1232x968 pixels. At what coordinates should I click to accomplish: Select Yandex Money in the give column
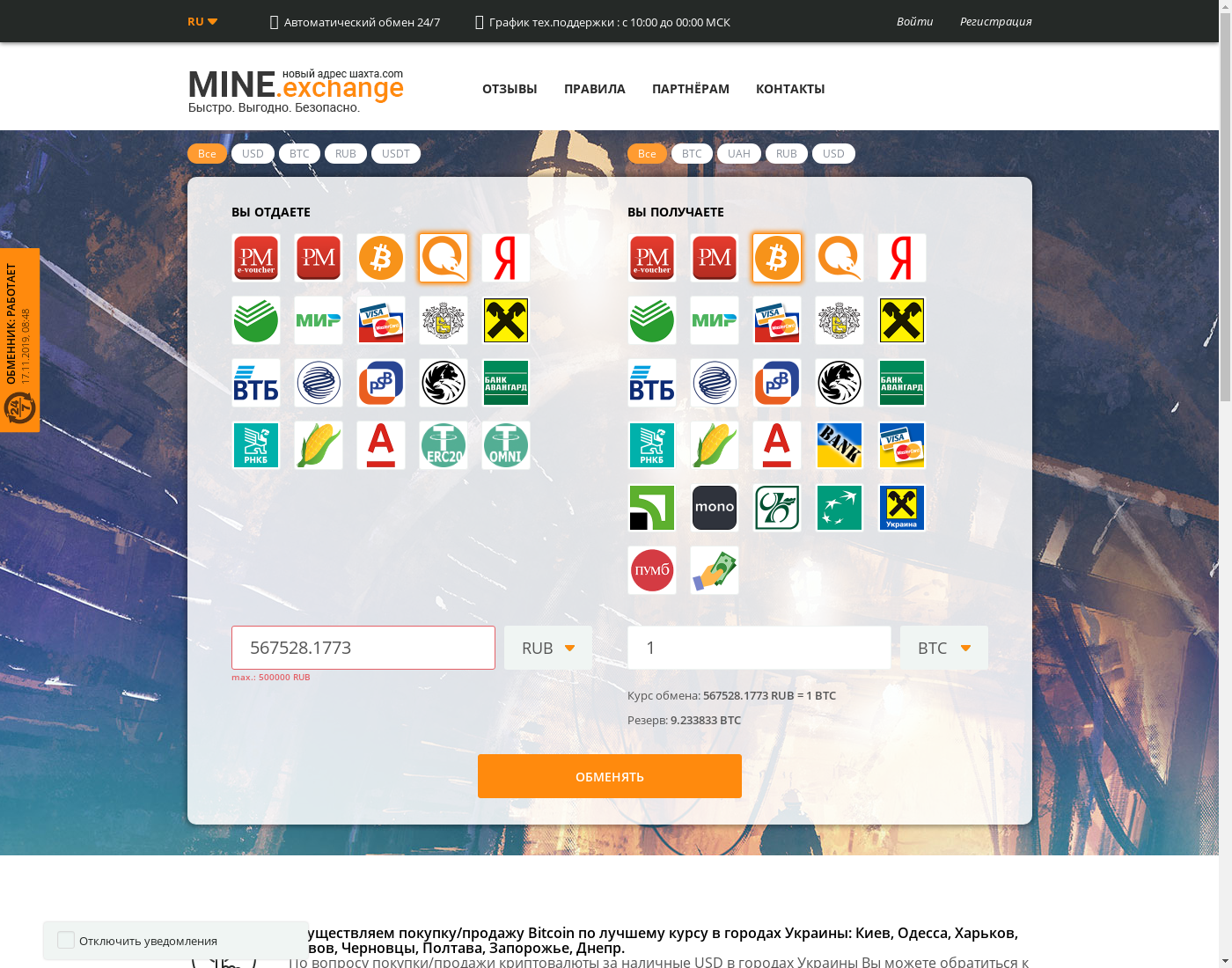506,258
